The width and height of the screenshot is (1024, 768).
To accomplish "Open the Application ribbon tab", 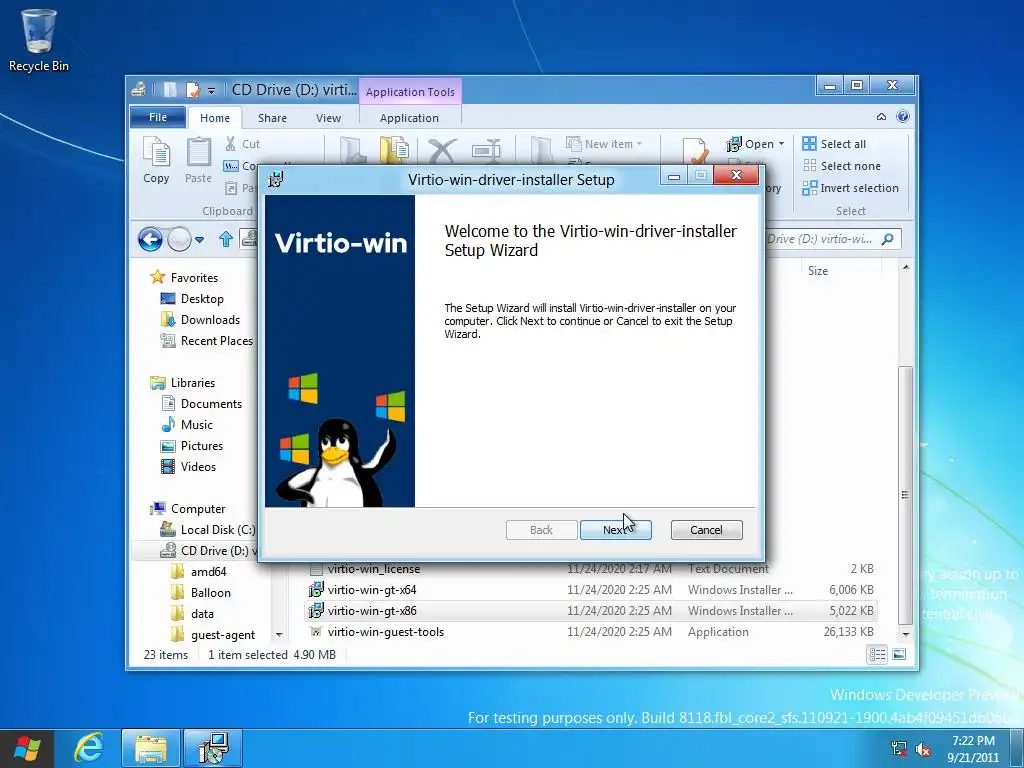I will [409, 118].
